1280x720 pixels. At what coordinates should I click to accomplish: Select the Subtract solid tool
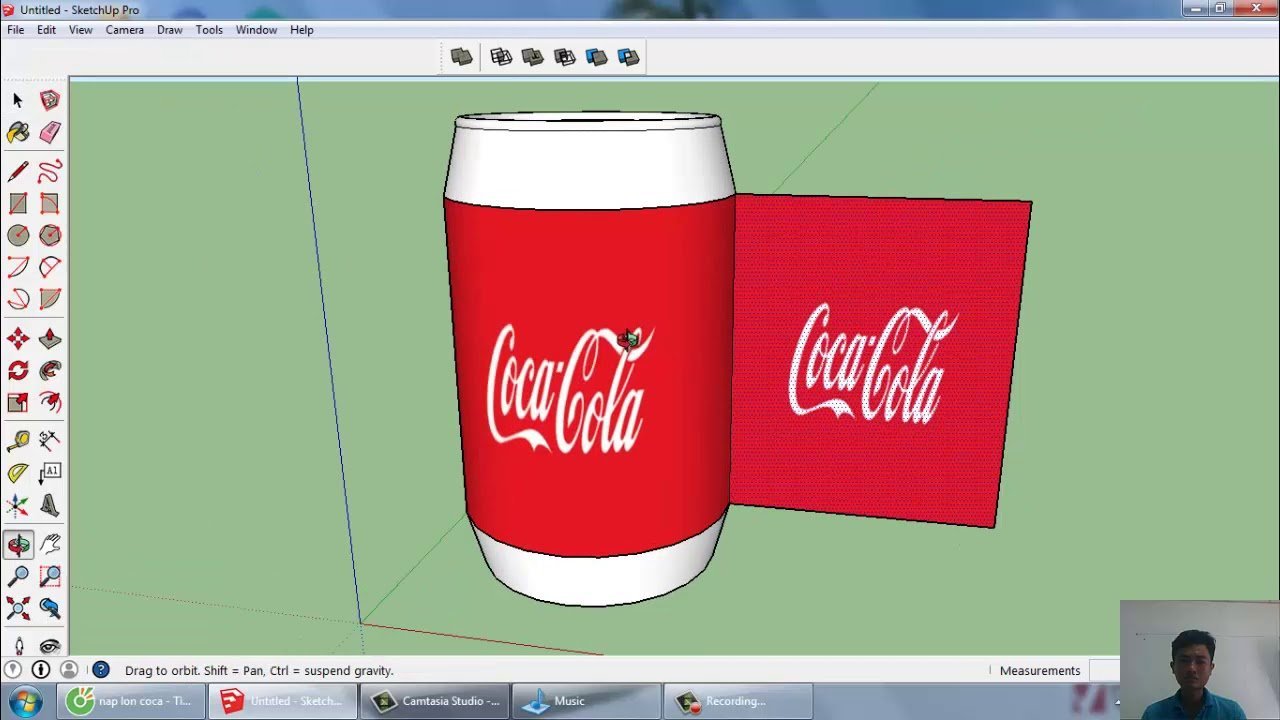[x=565, y=57]
